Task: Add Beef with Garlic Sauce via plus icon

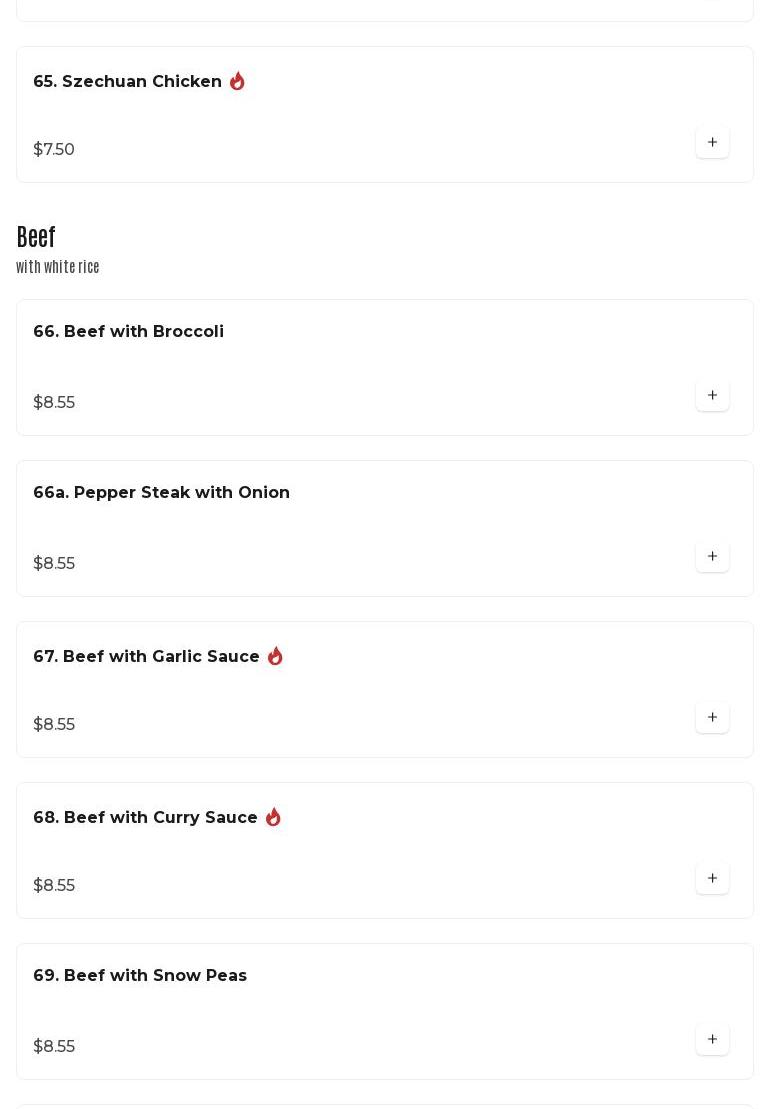Action: 712,717
